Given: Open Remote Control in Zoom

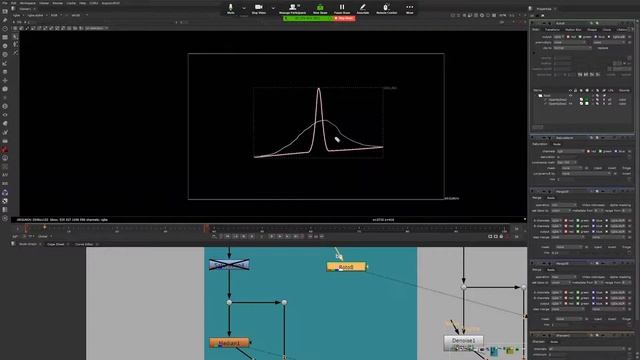Looking at the screenshot, I should click(386, 9).
